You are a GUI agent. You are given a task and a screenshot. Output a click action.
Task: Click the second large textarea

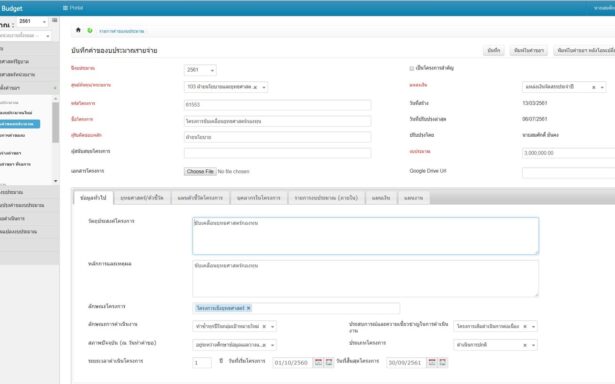pos(365,278)
